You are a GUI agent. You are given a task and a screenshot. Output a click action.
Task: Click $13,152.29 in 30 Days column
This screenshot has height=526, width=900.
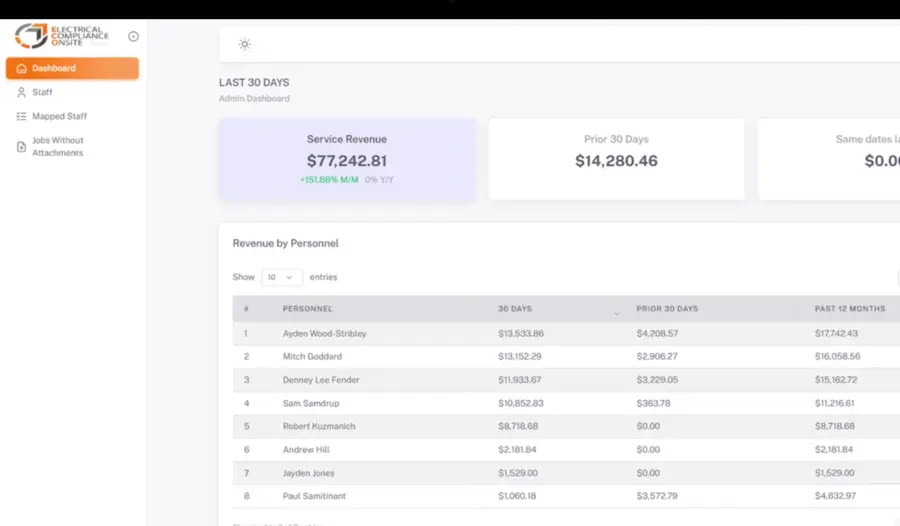coord(519,357)
